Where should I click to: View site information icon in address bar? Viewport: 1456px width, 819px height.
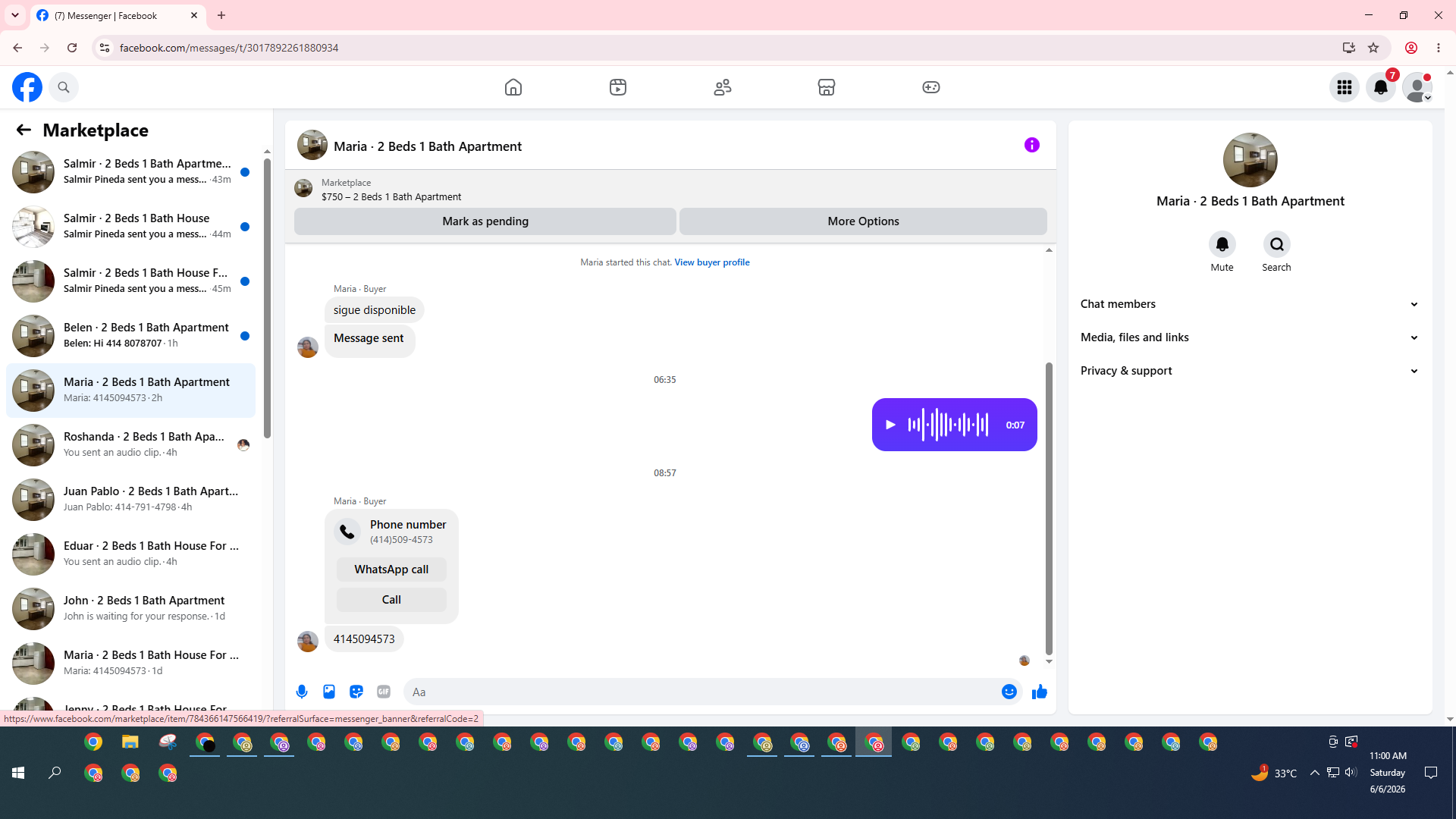(x=105, y=48)
